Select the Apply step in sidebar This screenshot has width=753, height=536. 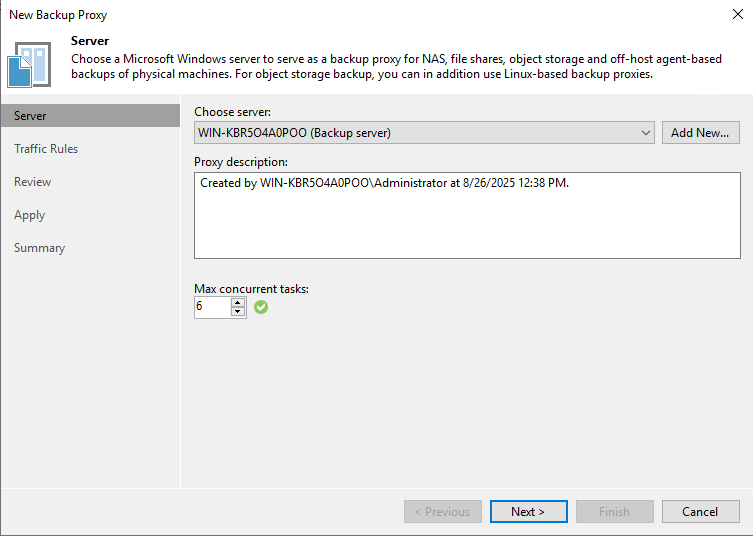(x=30, y=215)
